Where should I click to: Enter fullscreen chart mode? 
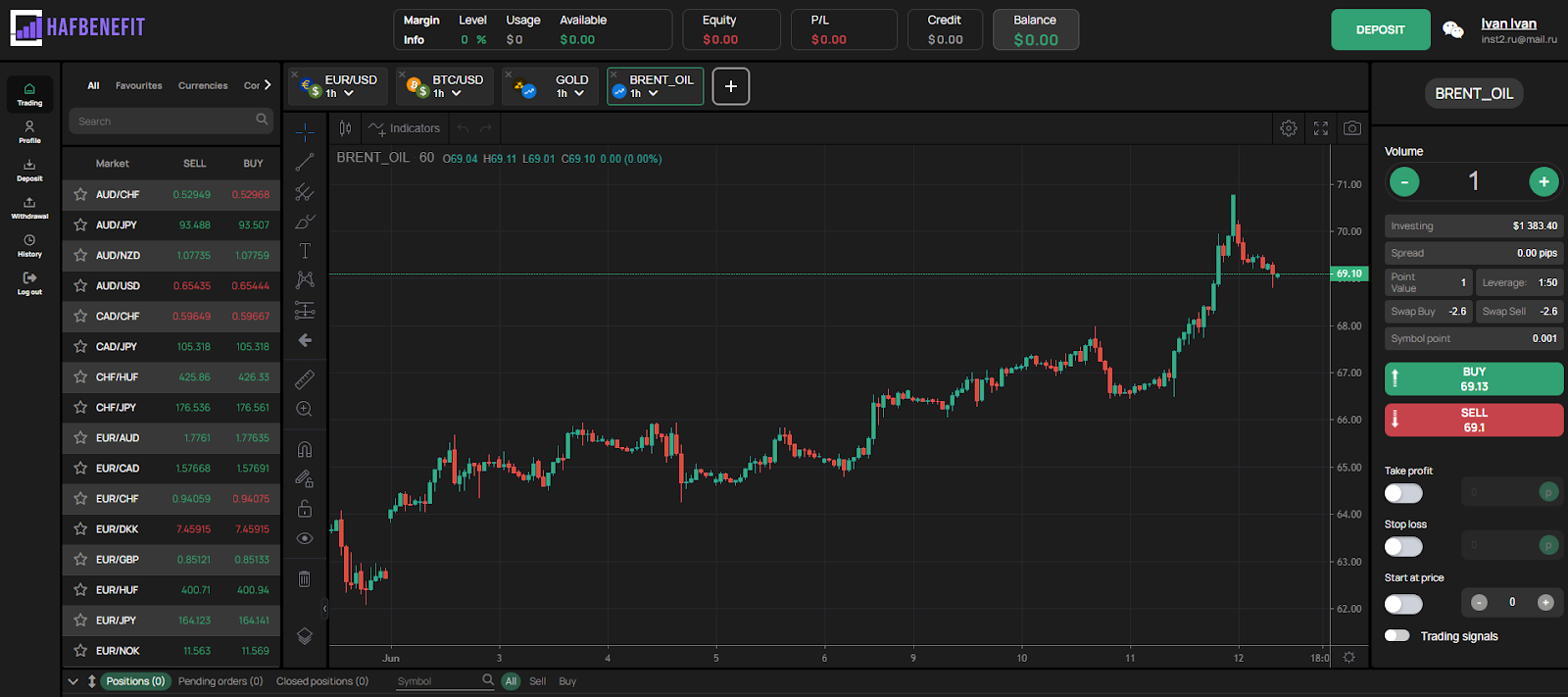1321,128
